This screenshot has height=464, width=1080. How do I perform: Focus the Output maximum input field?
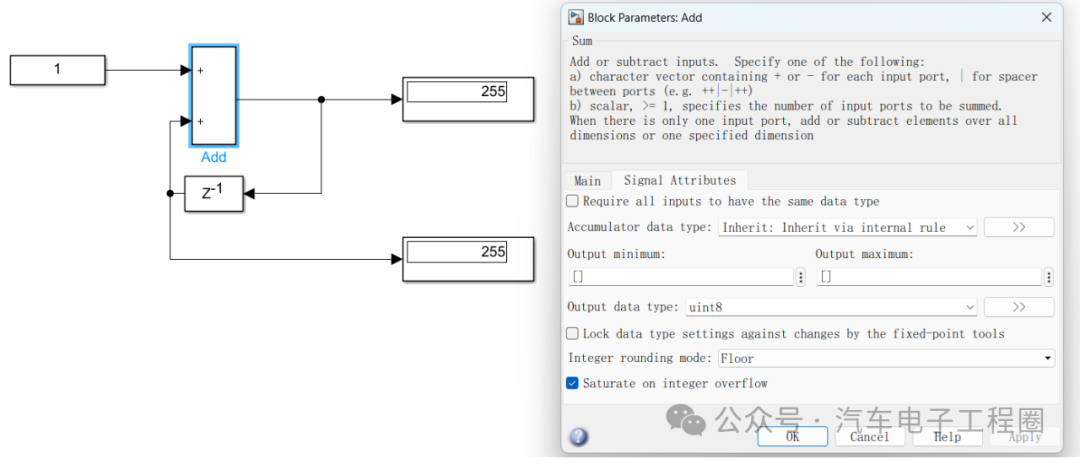(x=930, y=277)
